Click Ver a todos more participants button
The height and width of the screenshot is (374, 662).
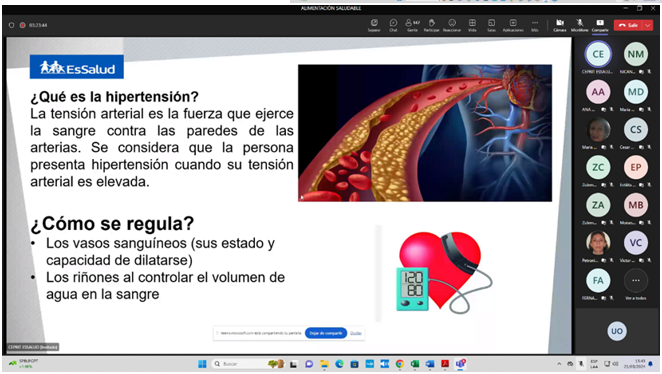click(x=635, y=280)
